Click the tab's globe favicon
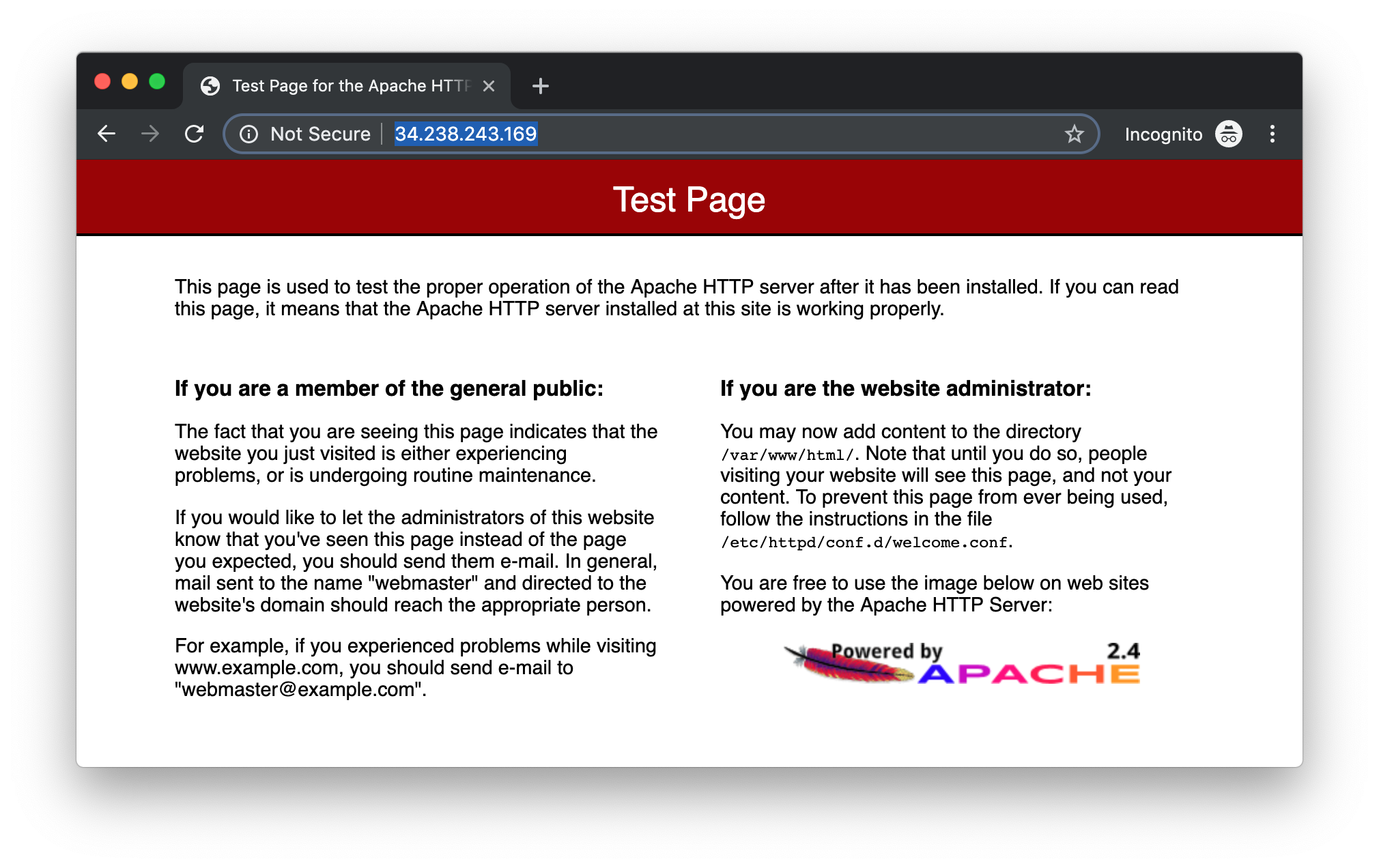Screen dimensions: 1379x868 210,86
